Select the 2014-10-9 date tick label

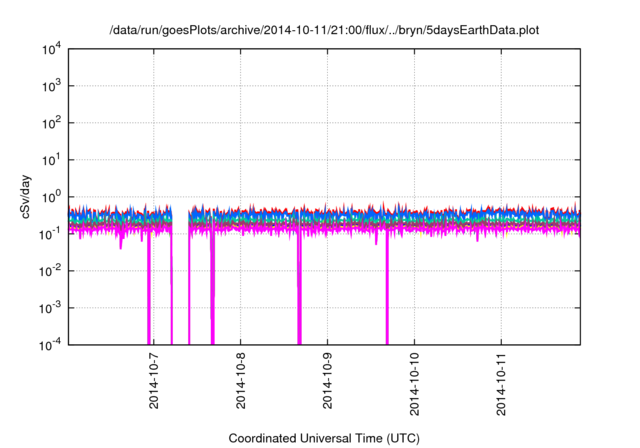(327, 381)
